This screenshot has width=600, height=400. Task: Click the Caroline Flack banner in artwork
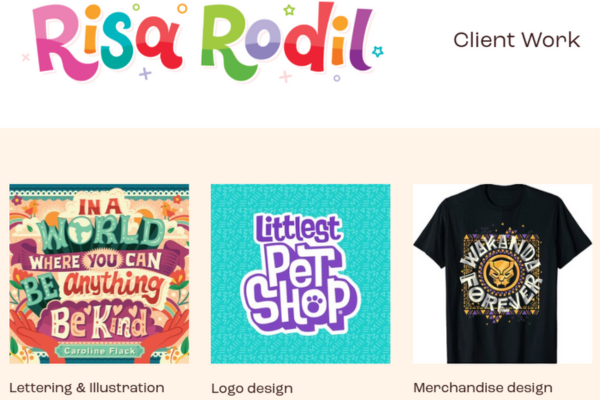point(99,351)
